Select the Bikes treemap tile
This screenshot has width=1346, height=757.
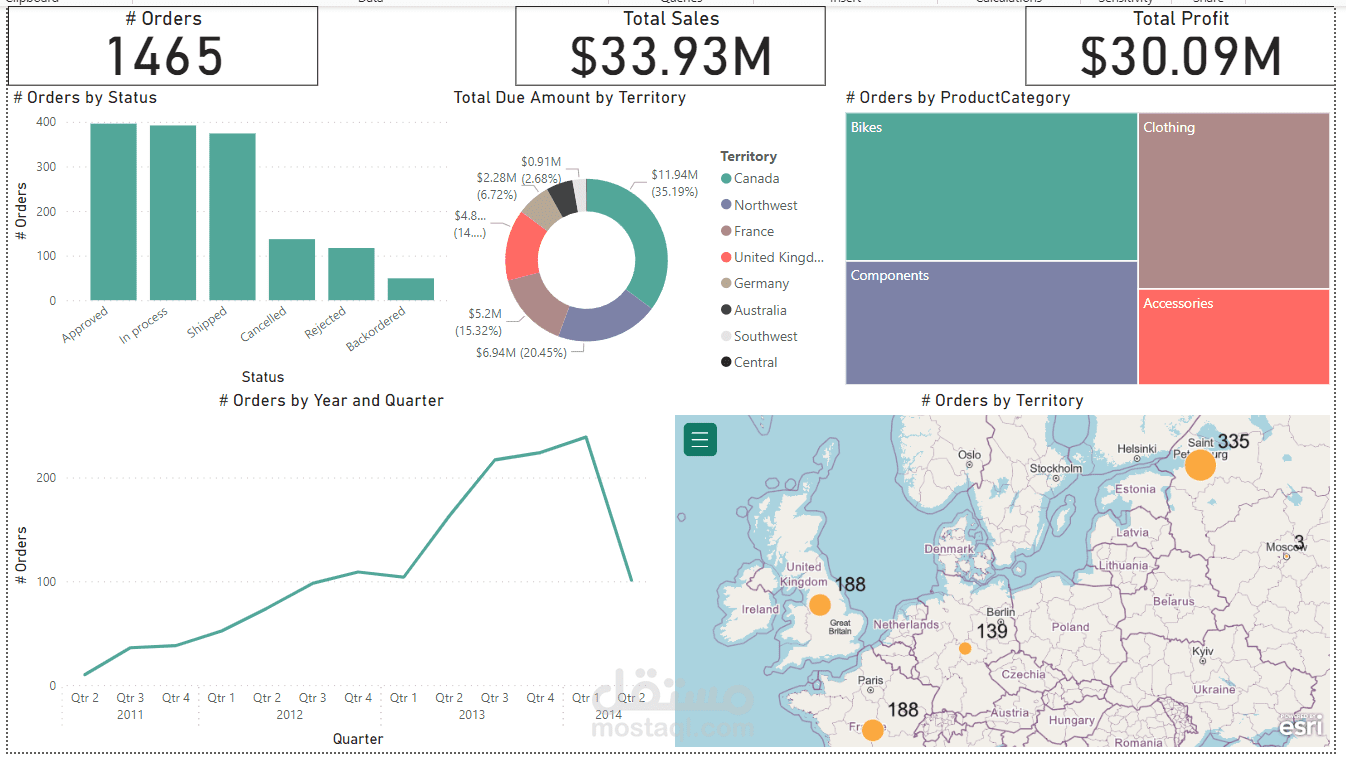(991, 187)
